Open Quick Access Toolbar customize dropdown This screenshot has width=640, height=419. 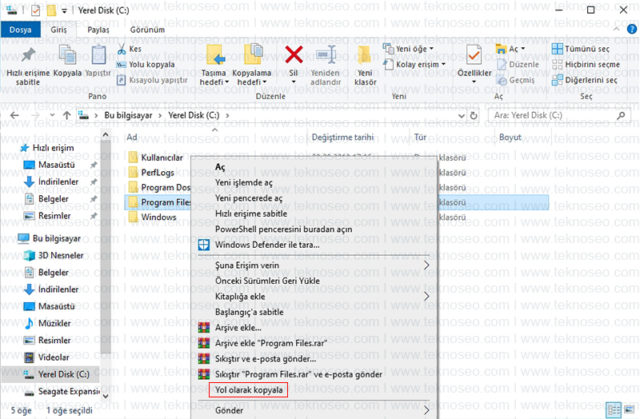coord(64,11)
